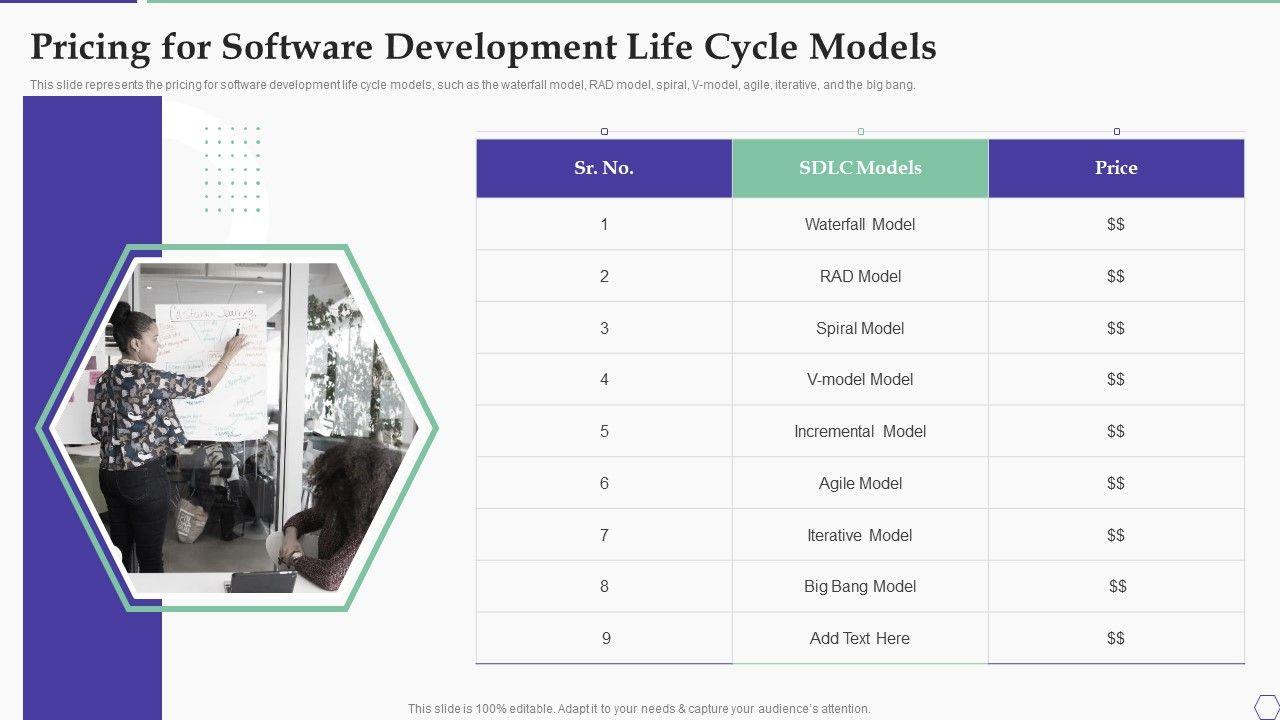Screen dimensions: 1280x720
Task: Select the 'Sr. No.' column header
Action: [604, 168]
